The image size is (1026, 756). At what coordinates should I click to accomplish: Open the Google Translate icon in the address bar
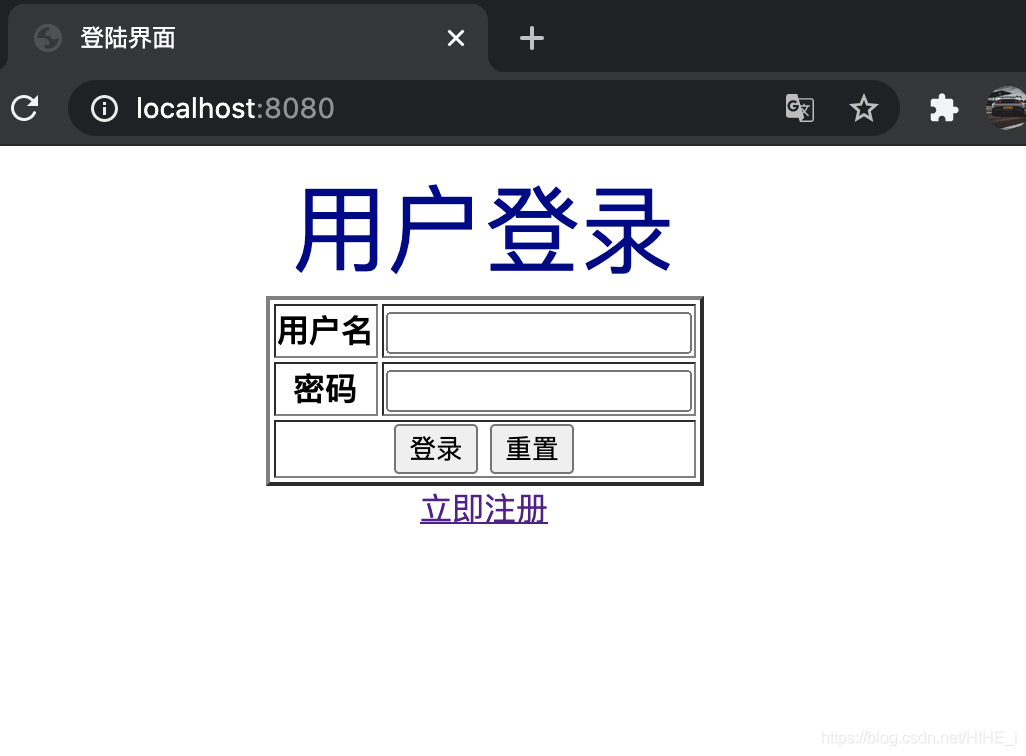pos(800,108)
